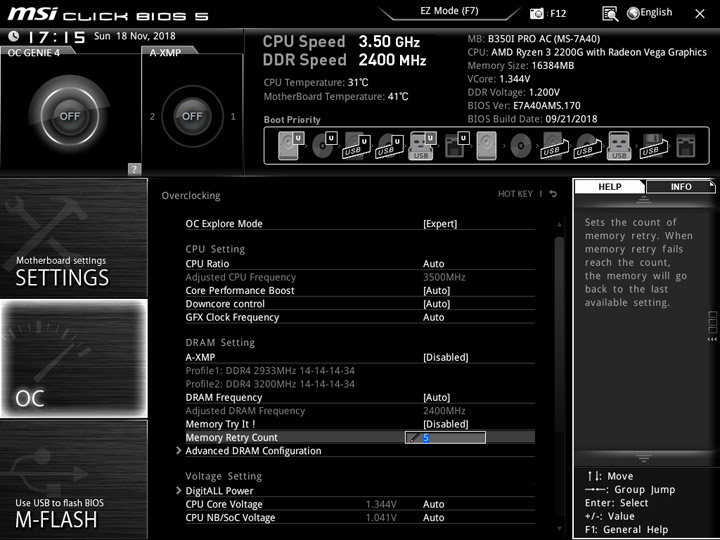Edit the Memory Retry Count field
Screen dimensions: 720x540
pyautogui.click(x=445, y=438)
